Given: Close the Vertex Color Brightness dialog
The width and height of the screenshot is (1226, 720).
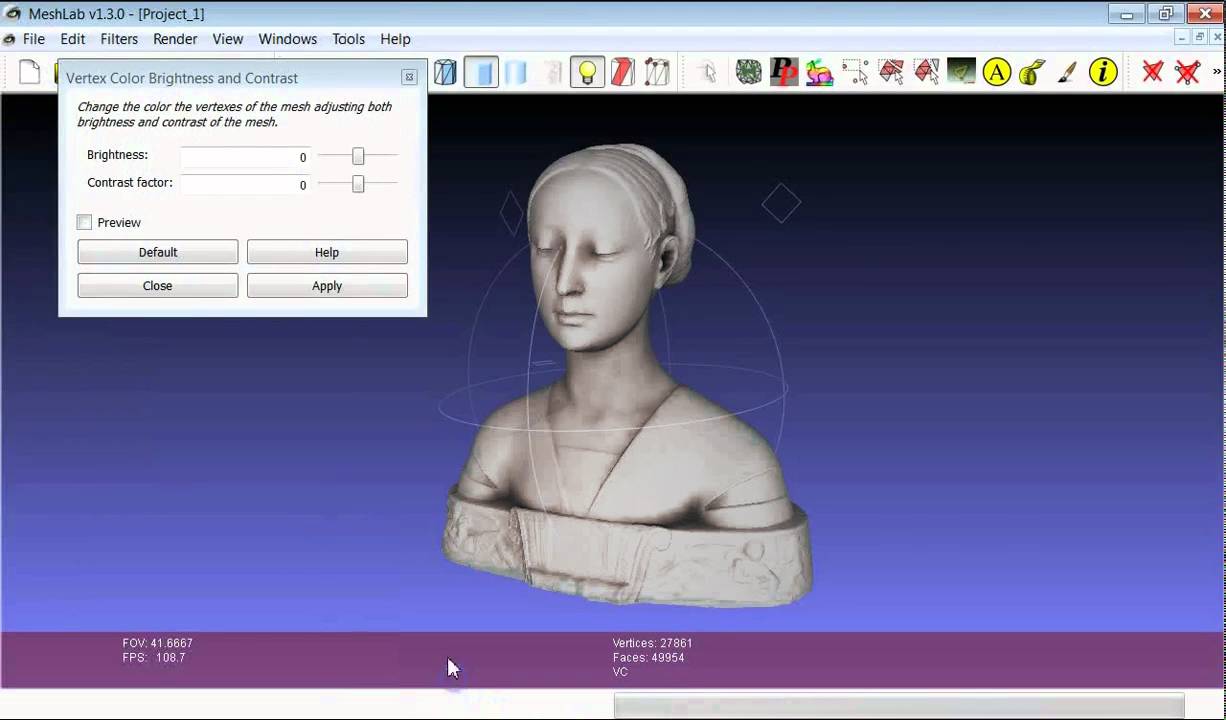Looking at the screenshot, I should coord(409,77).
